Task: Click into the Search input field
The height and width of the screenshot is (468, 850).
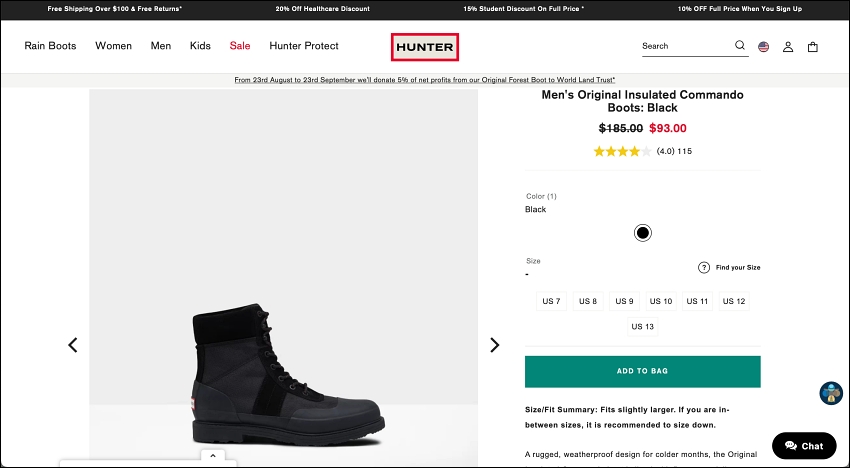Action: coord(687,46)
